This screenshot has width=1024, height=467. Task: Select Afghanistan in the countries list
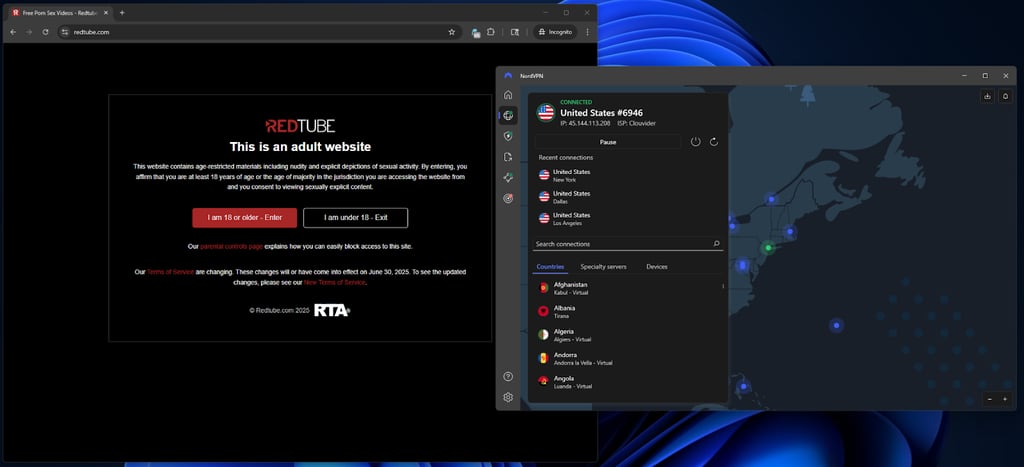627,288
